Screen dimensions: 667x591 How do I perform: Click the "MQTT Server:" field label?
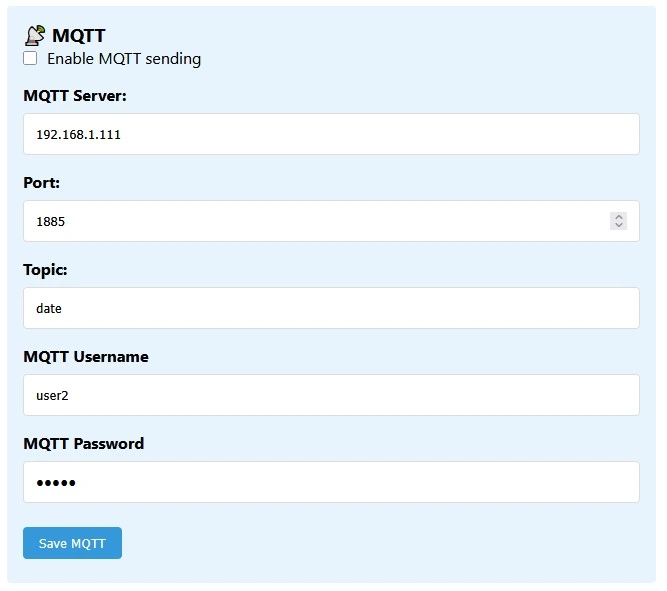click(x=75, y=96)
